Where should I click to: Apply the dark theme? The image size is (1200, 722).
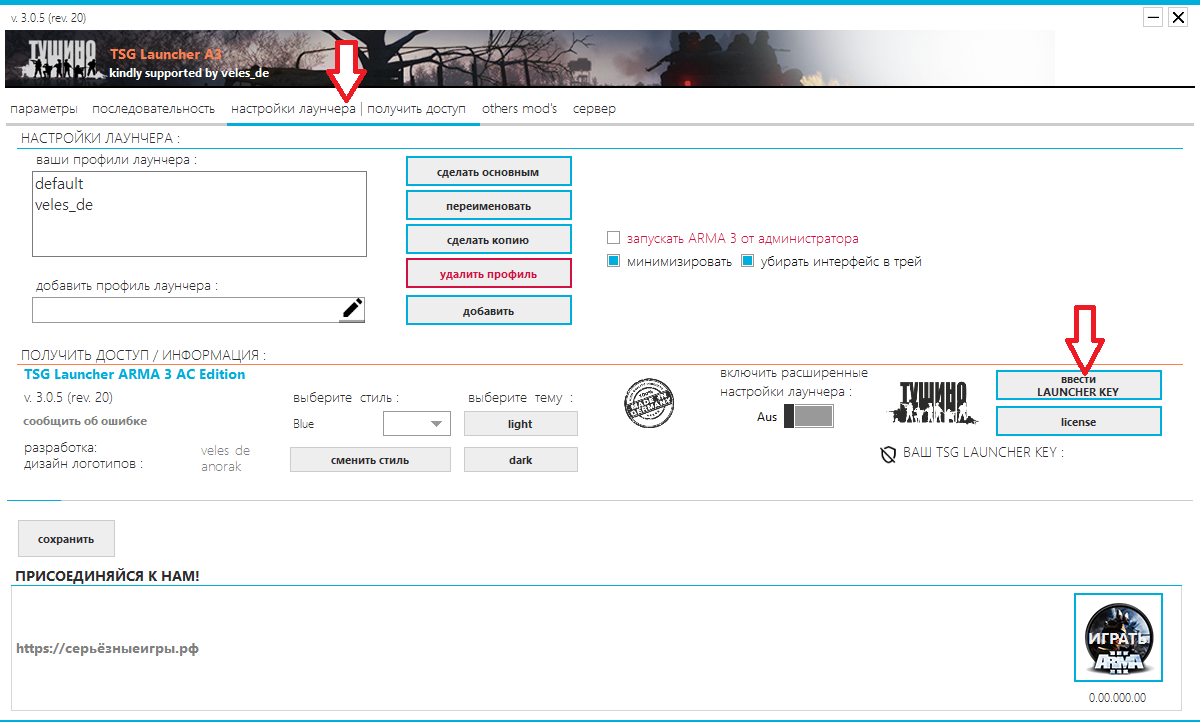point(520,460)
